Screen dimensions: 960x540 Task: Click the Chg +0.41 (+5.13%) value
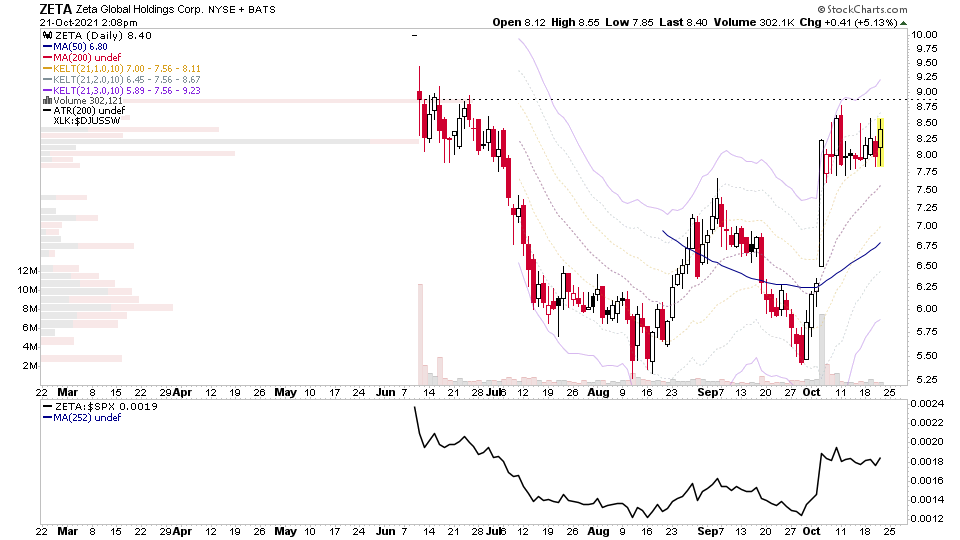[849, 23]
